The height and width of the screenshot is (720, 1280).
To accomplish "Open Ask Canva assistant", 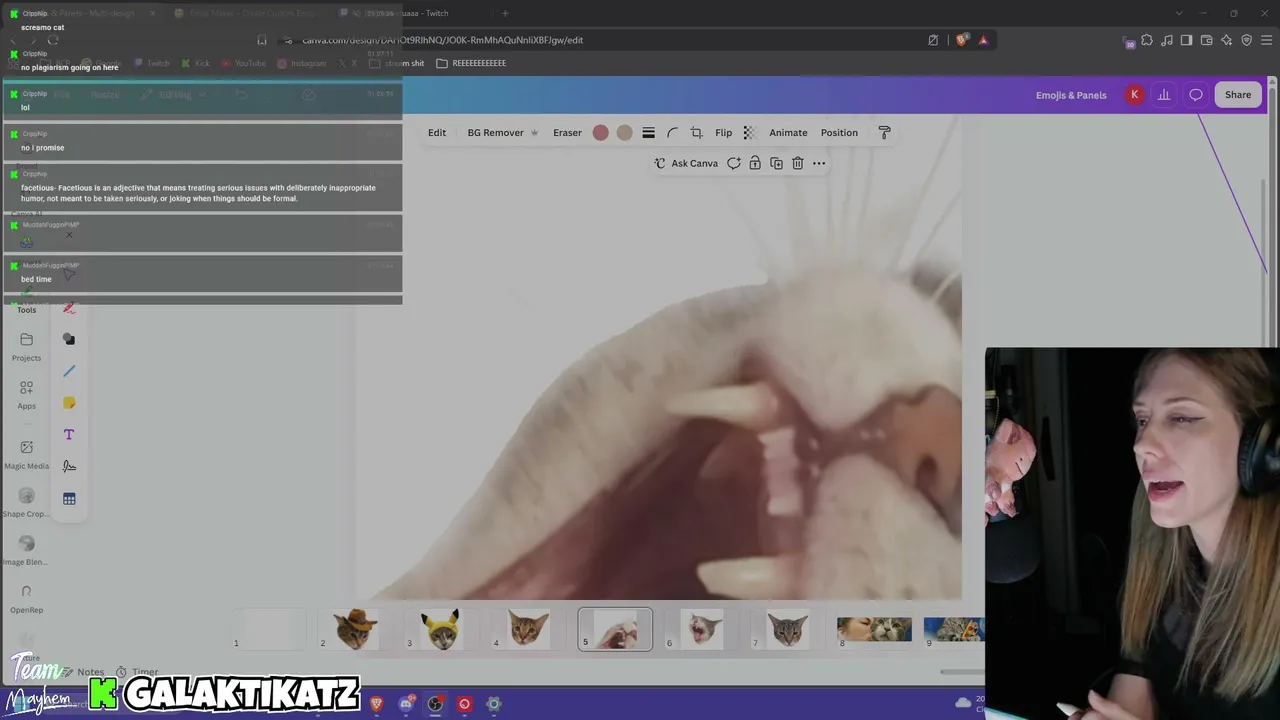I will pyautogui.click(x=686, y=163).
